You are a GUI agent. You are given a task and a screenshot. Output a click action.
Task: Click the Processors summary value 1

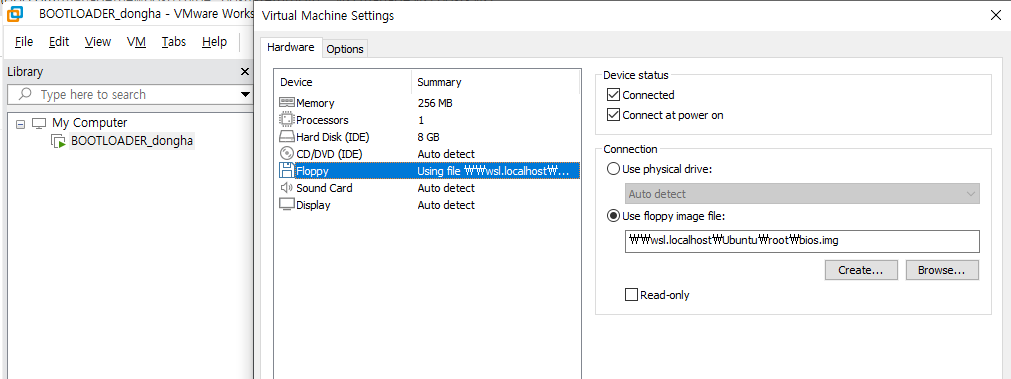coord(421,120)
